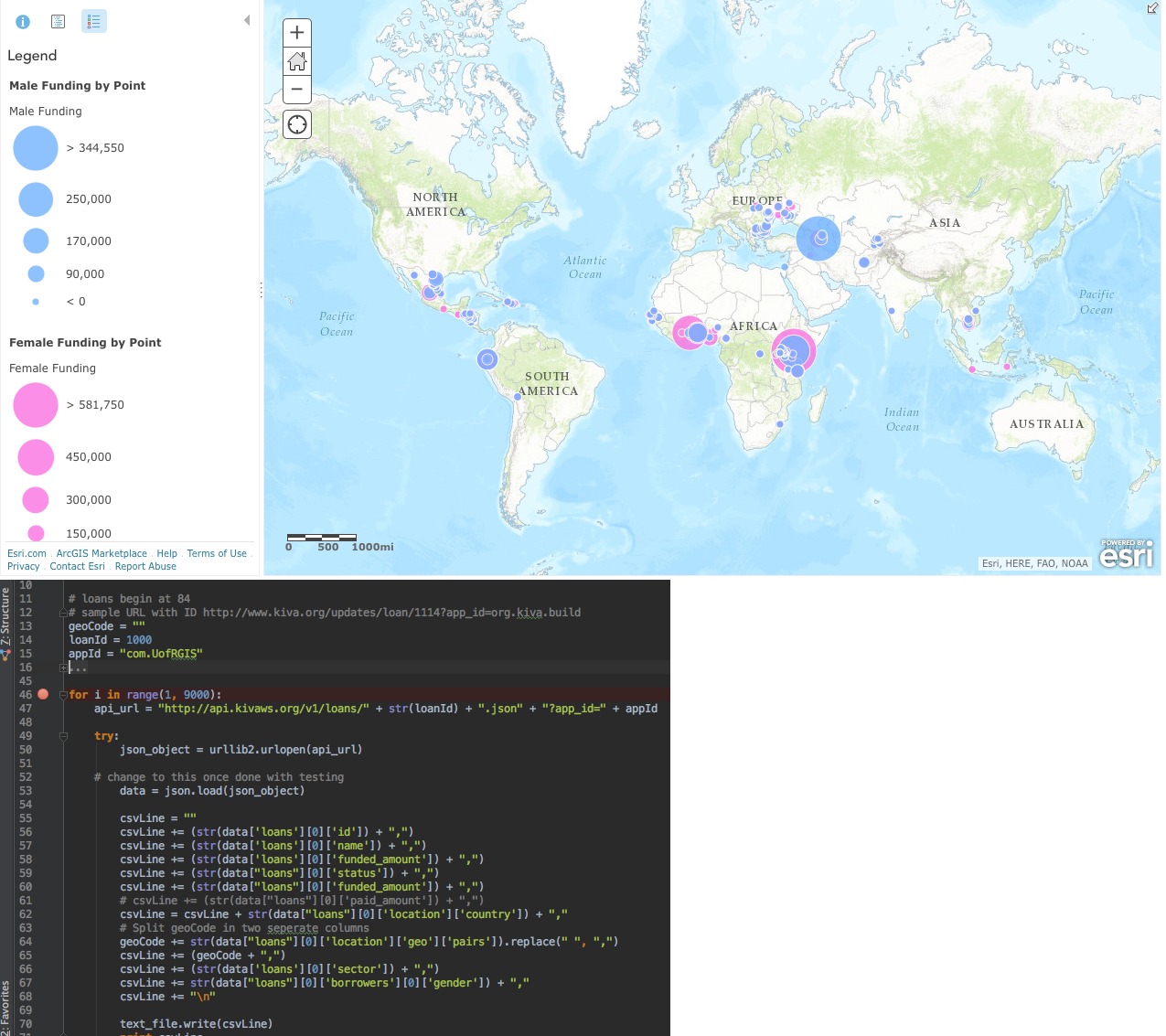Collapse the for loop fold marker
Image resolution: width=1166 pixels, height=1036 pixels.
(x=63, y=695)
